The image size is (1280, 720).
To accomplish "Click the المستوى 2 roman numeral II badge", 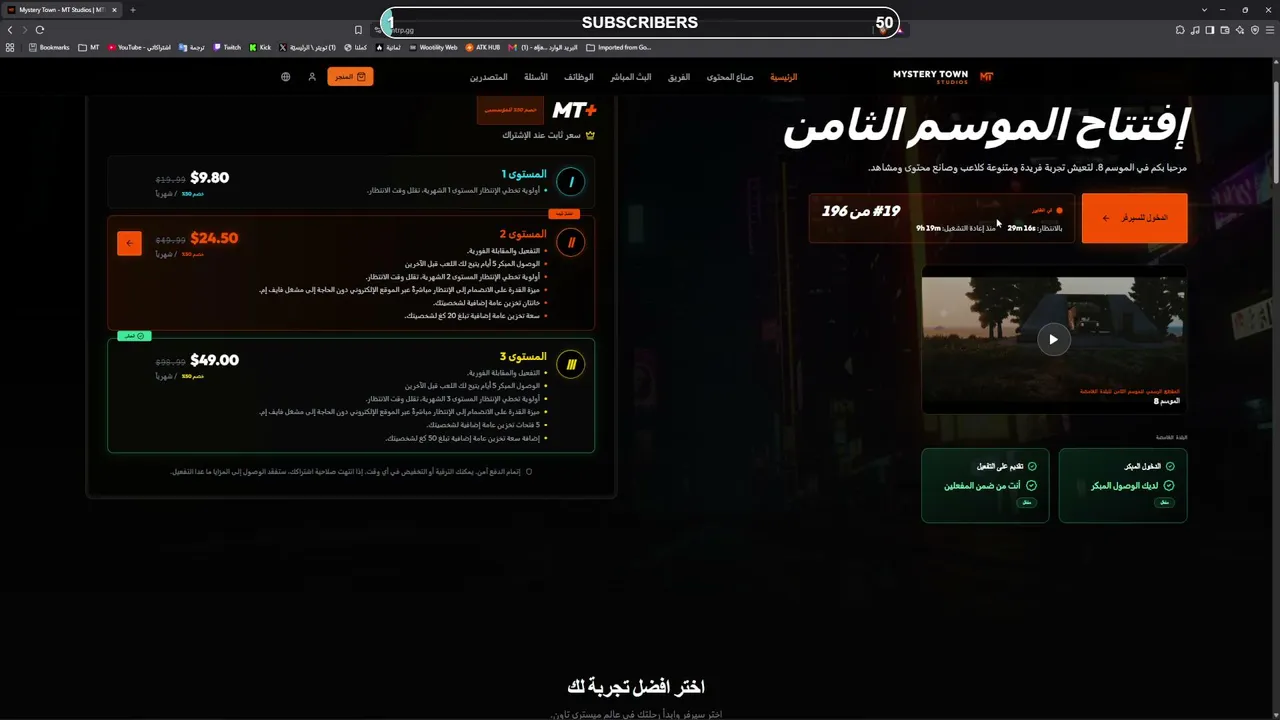I will [571, 242].
